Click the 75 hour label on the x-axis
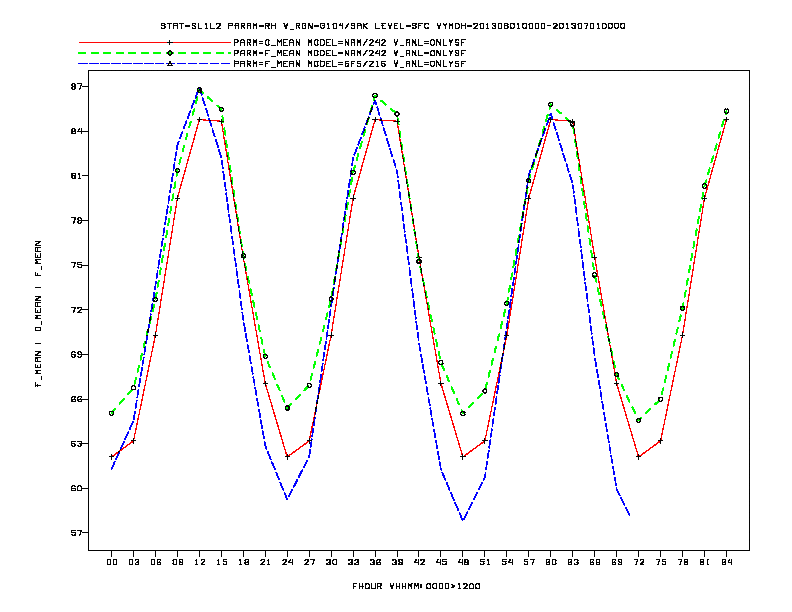The width and height of the screenshot is (792, 612). pyautogui.click(x=661, y=562)
